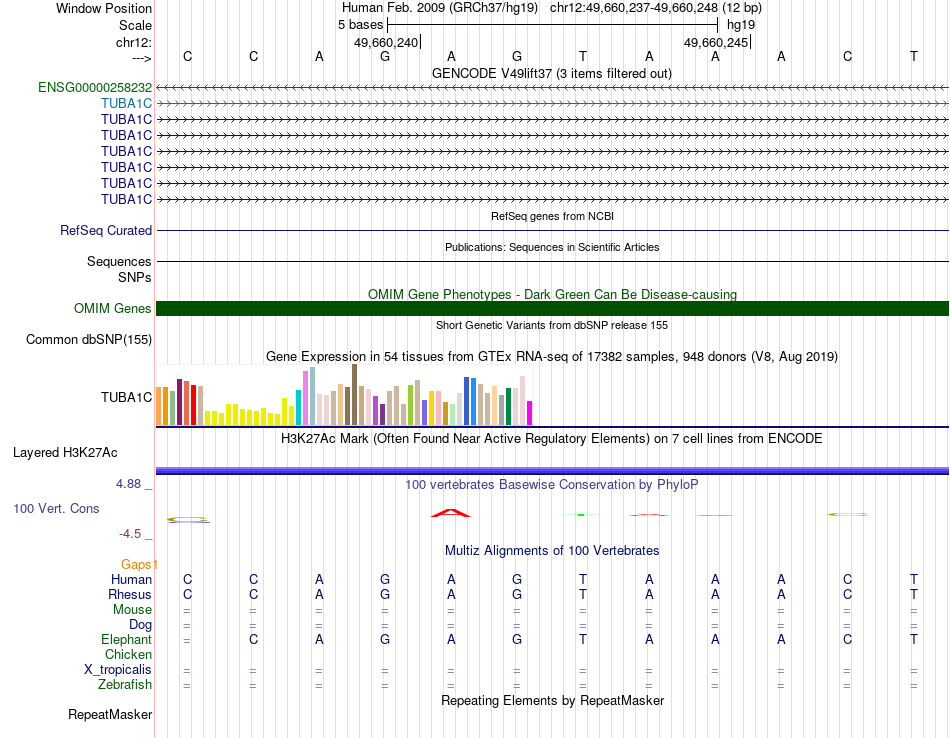This screenshot has height=738, width=950.
Task: Click '100 vertebrates Basewise Conservation by PhyloP' title
Action: 552,485
